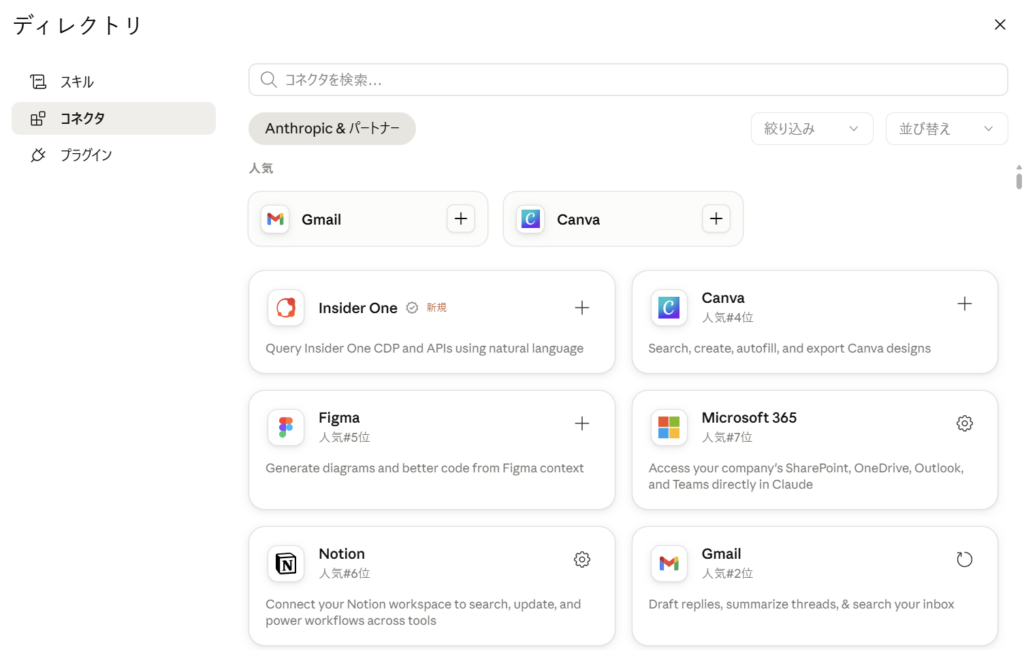Close the ディレクトリ dialog
Screen dimensions: 1024x650
(1000, 25)
